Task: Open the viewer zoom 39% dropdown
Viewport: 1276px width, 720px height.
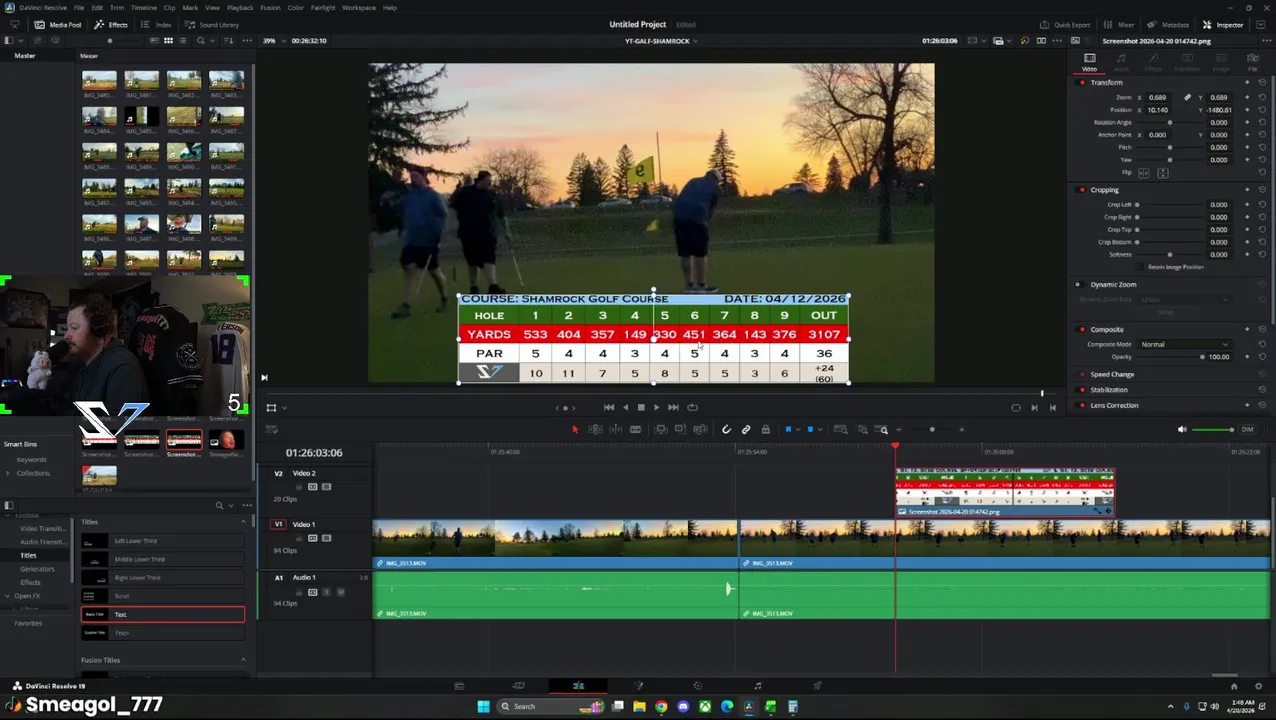Action: [272, 41]
